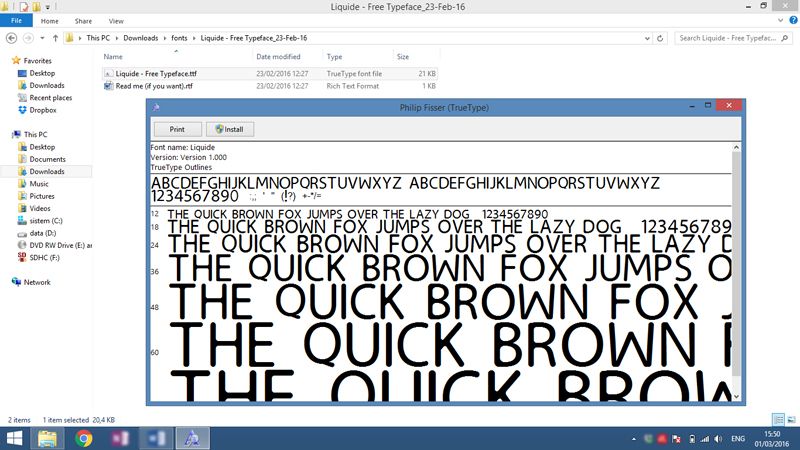The height and width of the screenshot is (450, 800).
Task: Switch to the View ribbon tab
Action: pos(116,21)
